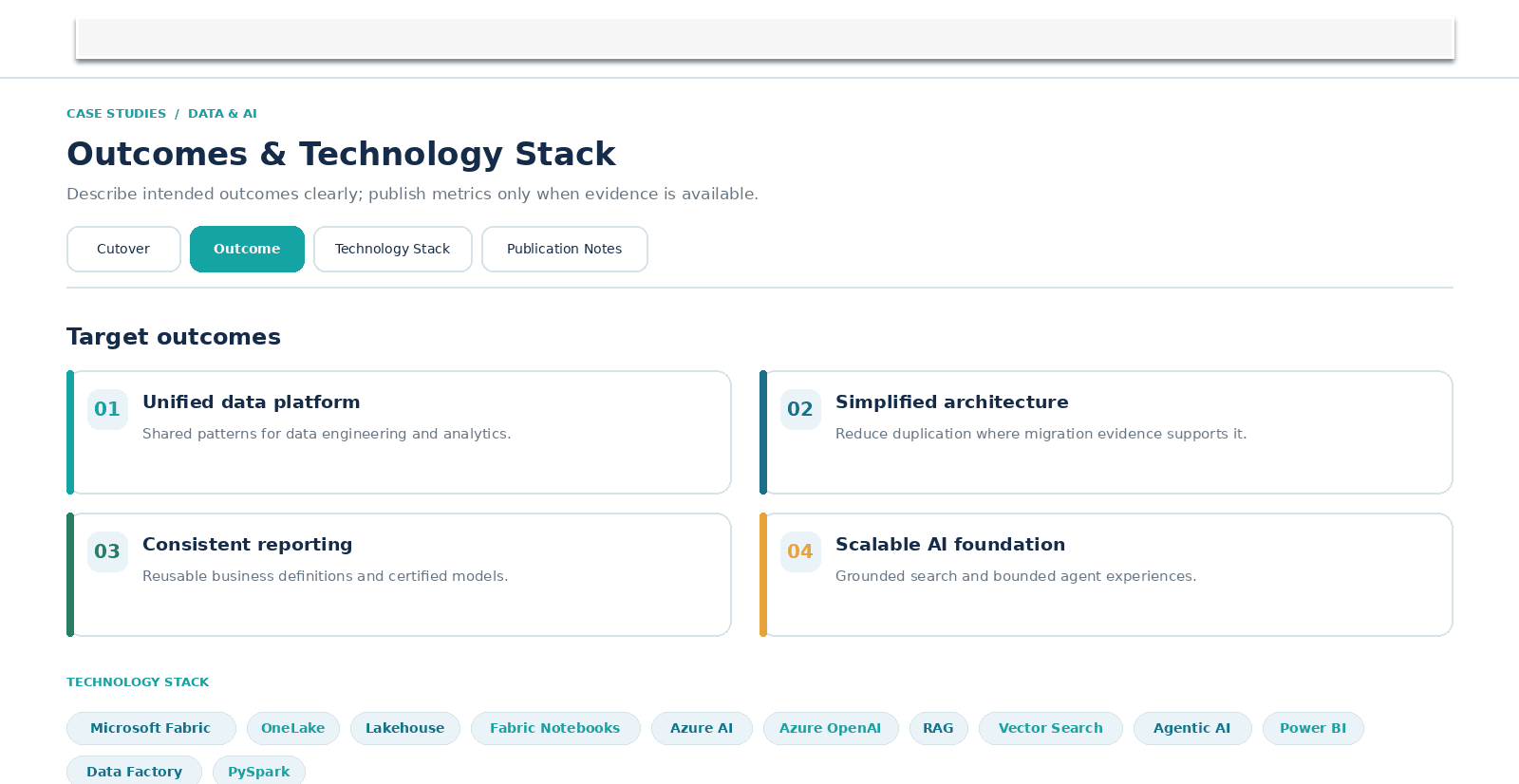Image resolution: width=1519 pixels, height=784 pixels.
Task: Click the Microsoft Fabric tag
Action: (151, 728)
